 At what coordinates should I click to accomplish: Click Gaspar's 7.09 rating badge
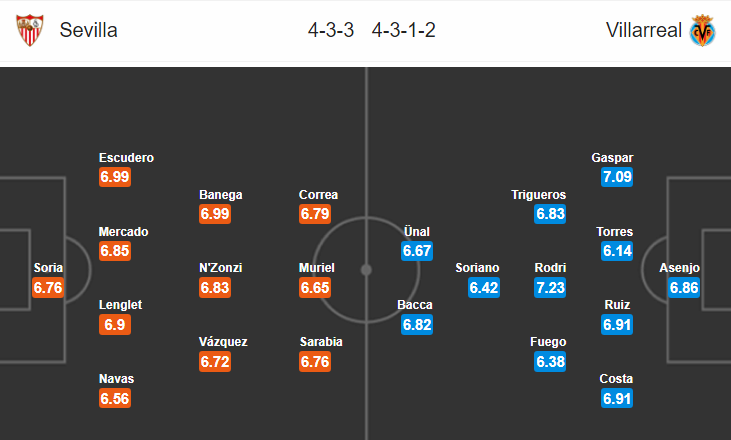[x=617, y=177]
